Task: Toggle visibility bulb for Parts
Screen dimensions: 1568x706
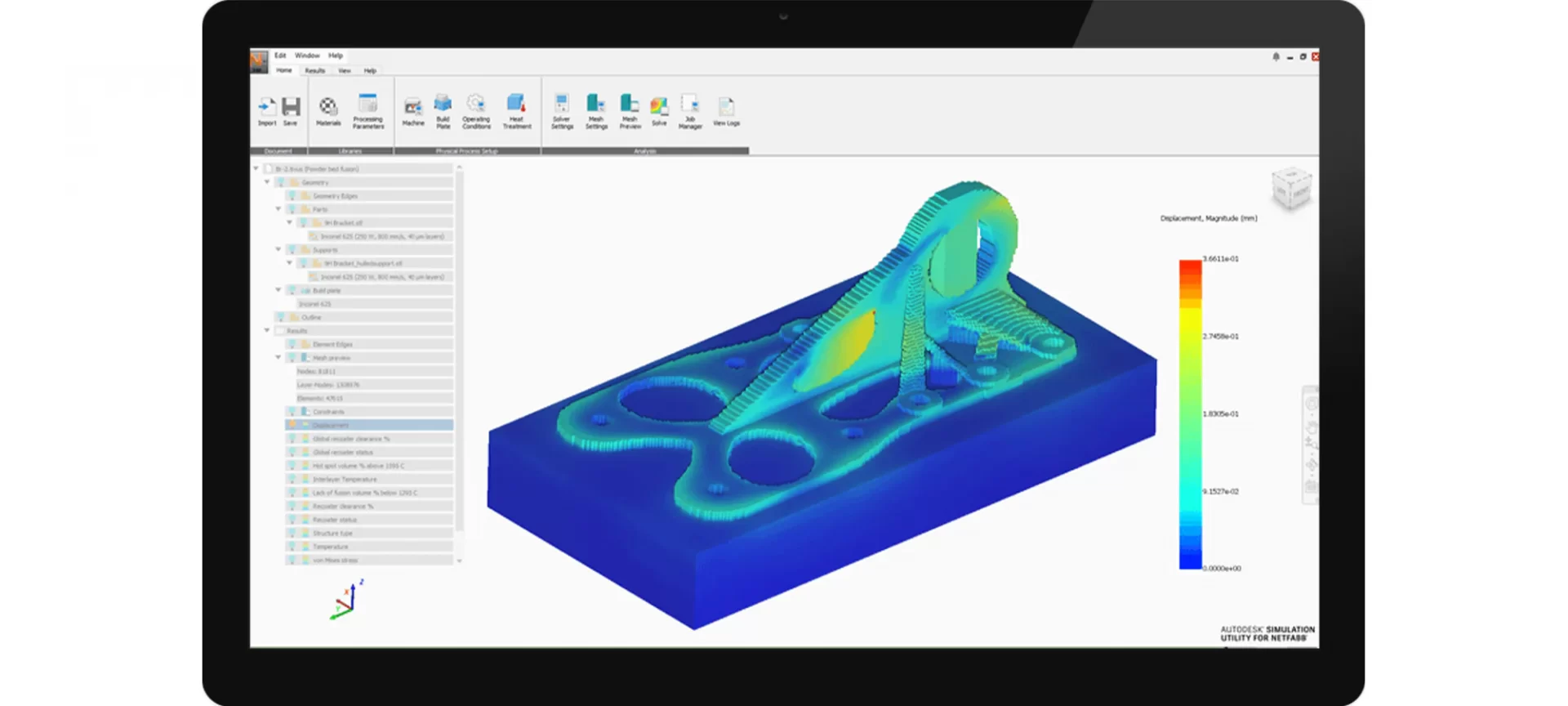Action: (x=292, y=209)
